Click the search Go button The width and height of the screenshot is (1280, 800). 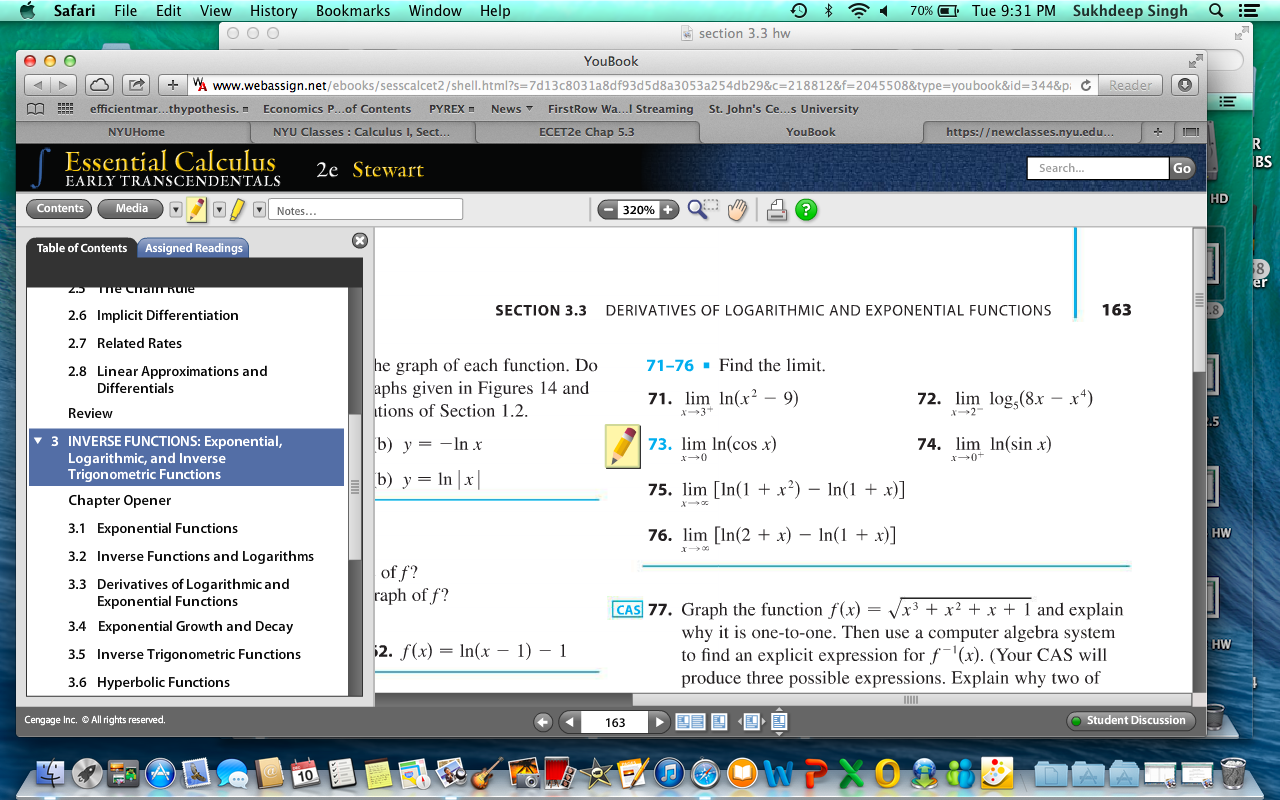1182,169
